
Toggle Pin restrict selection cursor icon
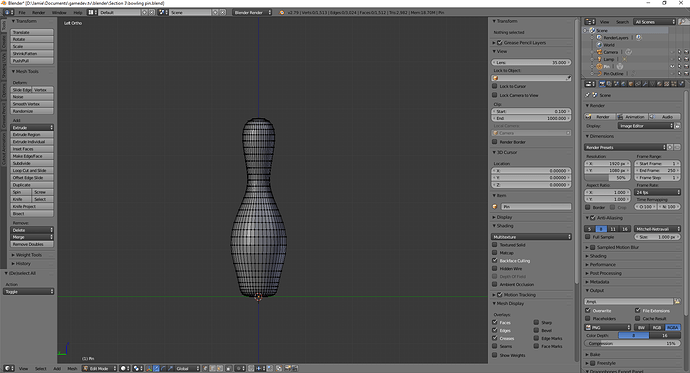point(679,66)
